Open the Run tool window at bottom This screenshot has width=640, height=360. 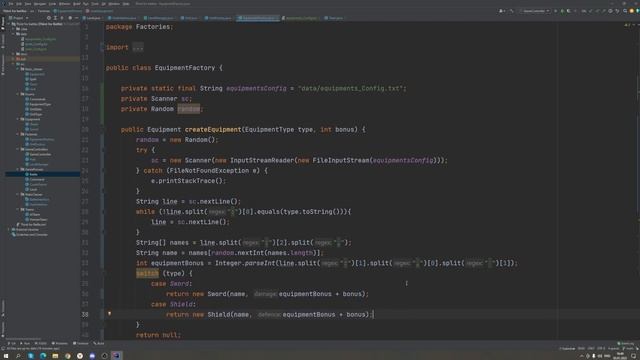point(25,343)
